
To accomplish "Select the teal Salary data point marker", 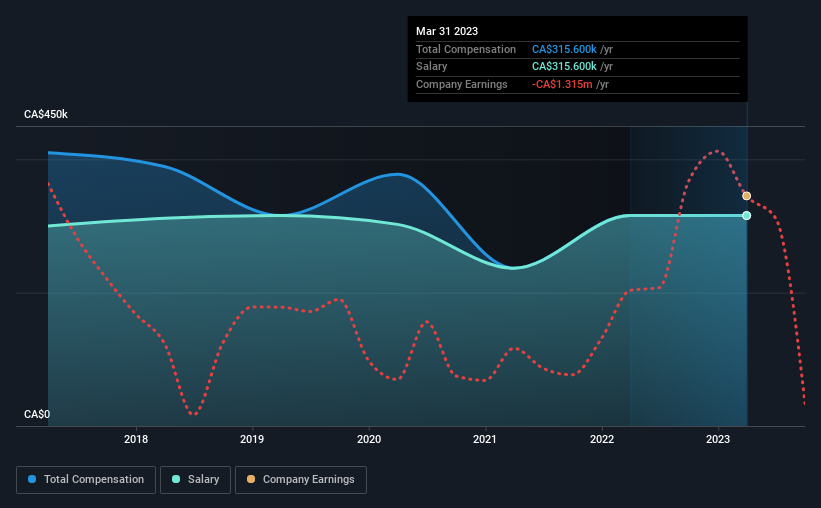I will click(747, 216).
